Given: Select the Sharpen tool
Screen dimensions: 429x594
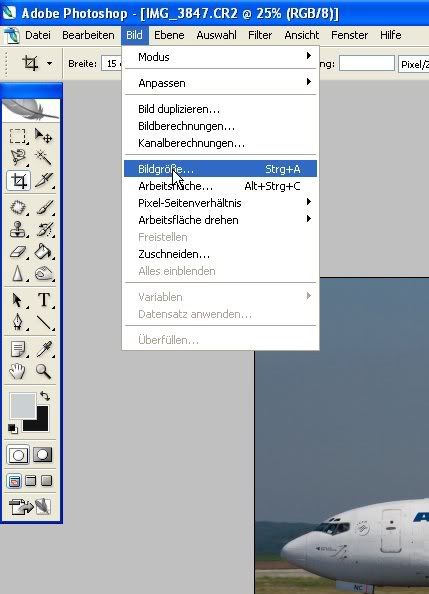Looking at the screenshot, I should click(17, 273).
